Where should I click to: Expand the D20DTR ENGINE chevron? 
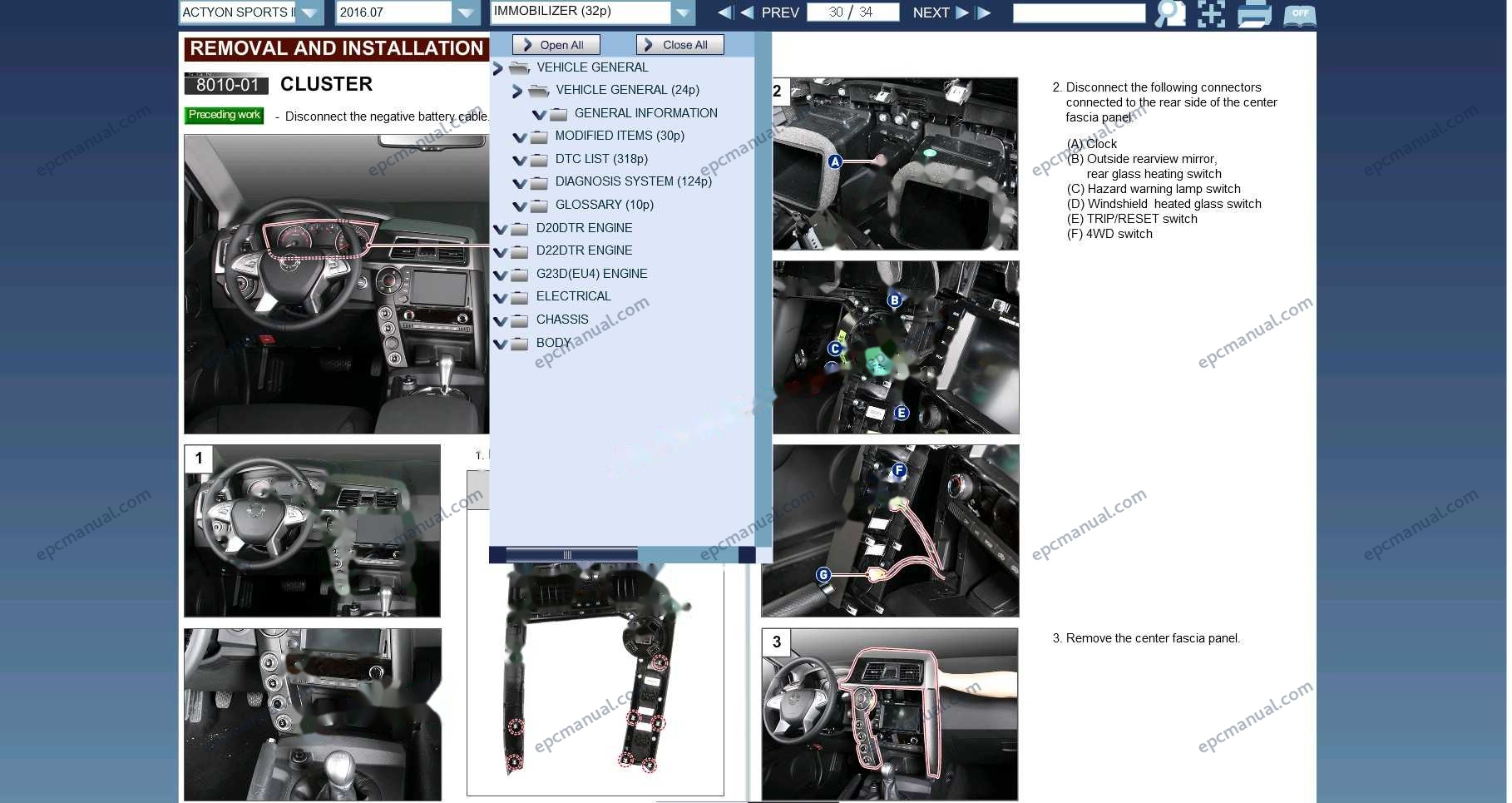[500, 229]
